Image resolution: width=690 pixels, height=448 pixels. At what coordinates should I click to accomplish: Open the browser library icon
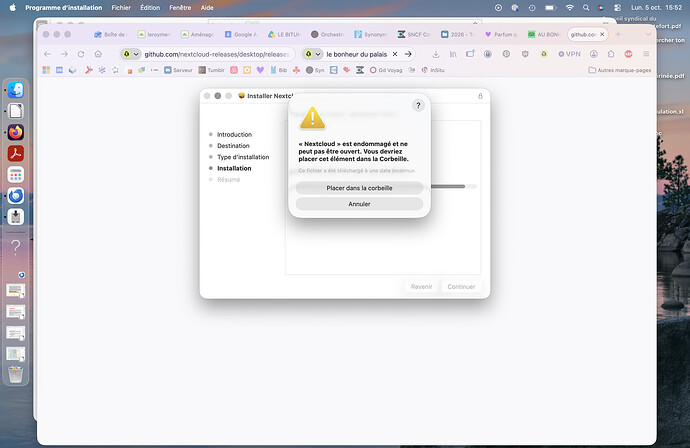pyautogui.click(x=453, y=54)
